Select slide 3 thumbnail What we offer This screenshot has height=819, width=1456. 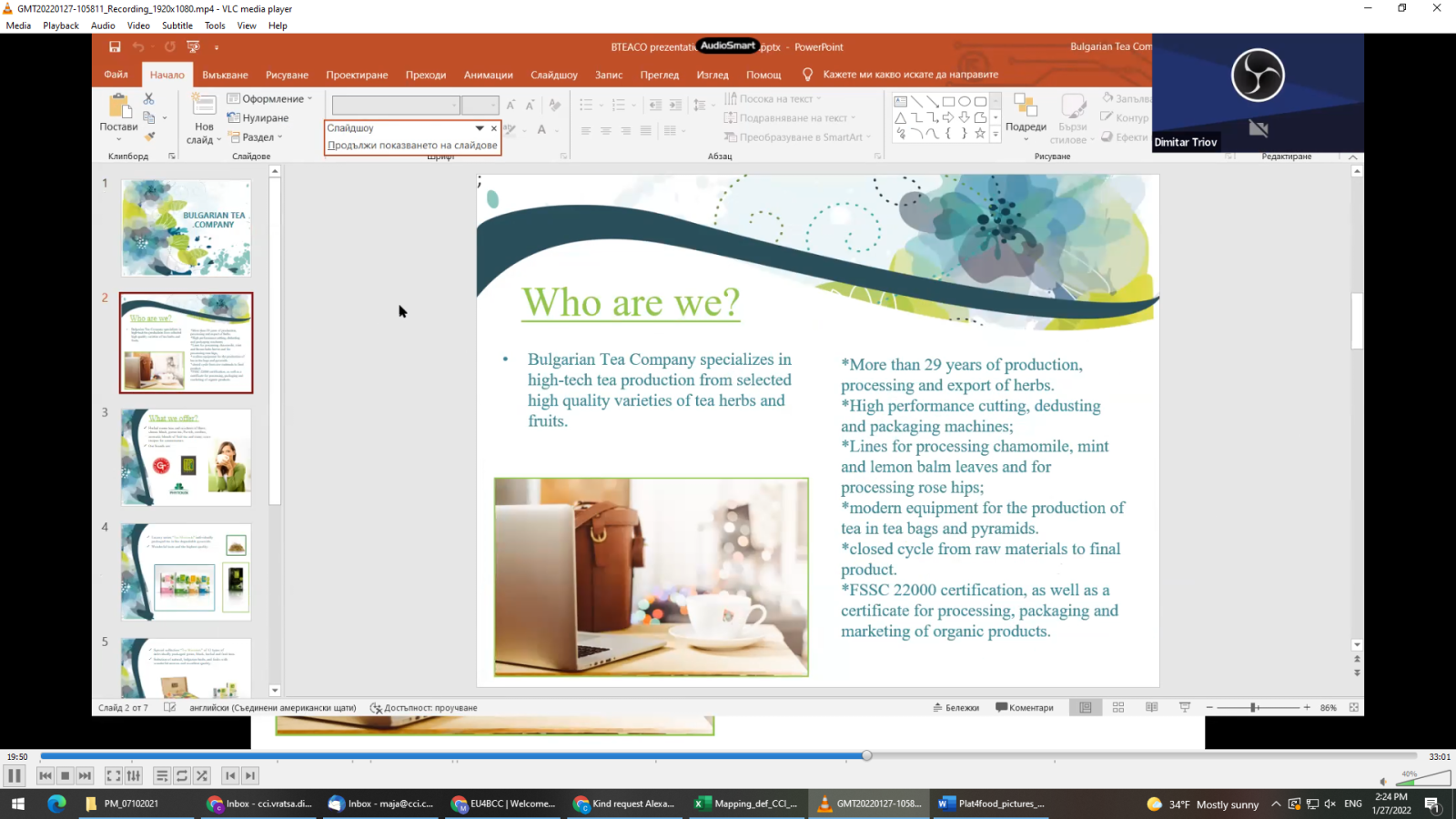187,457
